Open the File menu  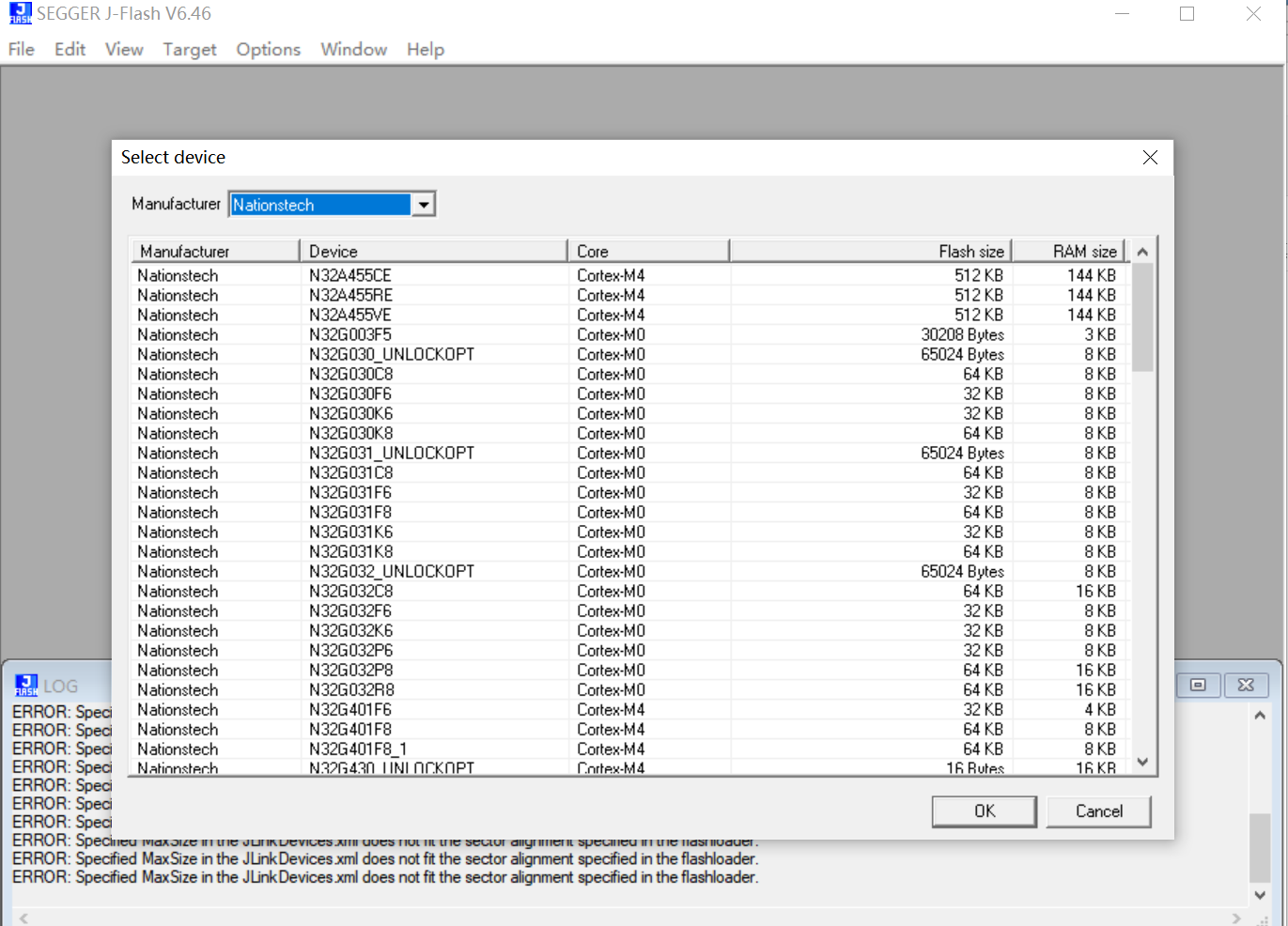coord(22,49)
